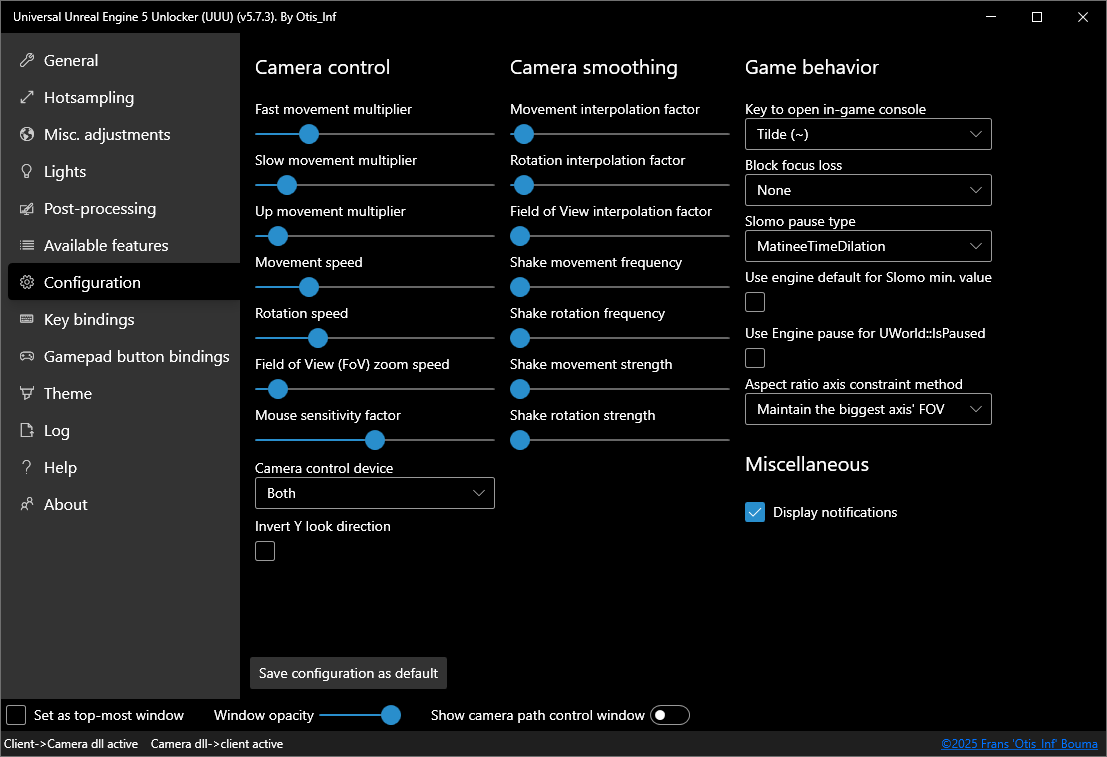Uncheck Display notifications checkbox
This screenshot has height=757, width=1107.
pyautogui.click(x=755, y=512)
